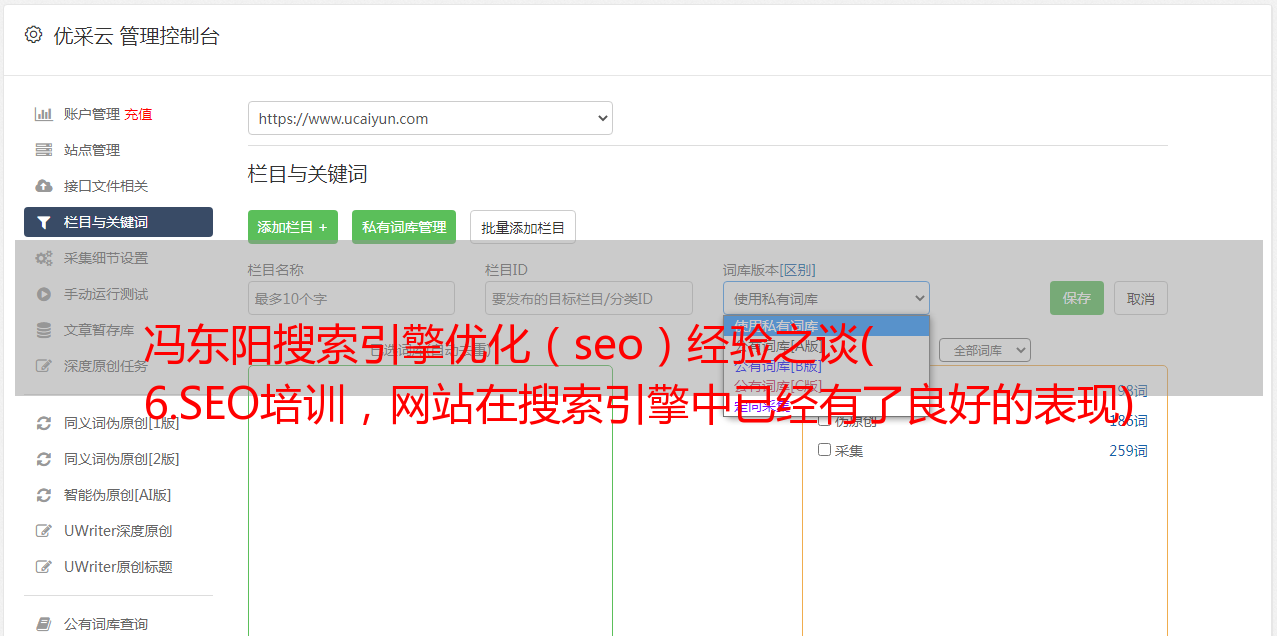Open 采集细节设置 via its cogs icon
The image size is (1277, 636).
(x=44, y=258)
